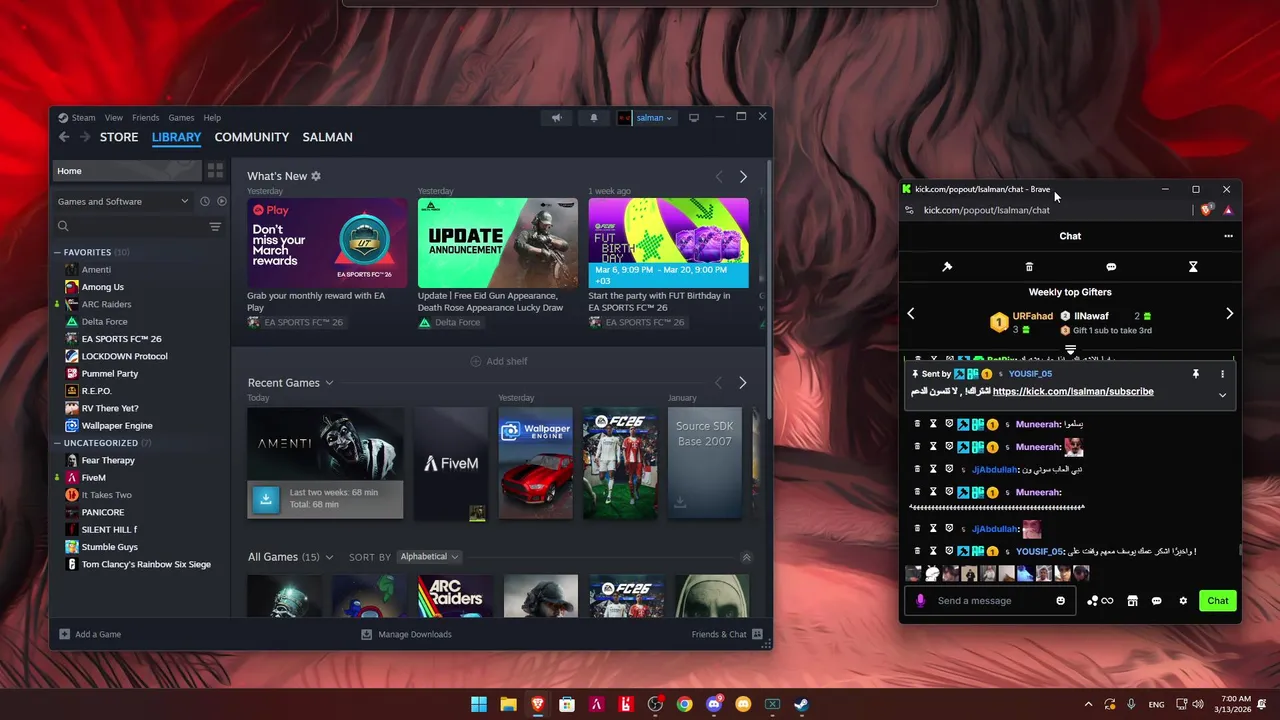
Task: Unpin the pinned message pin icon
Action: click(1195, 374)
